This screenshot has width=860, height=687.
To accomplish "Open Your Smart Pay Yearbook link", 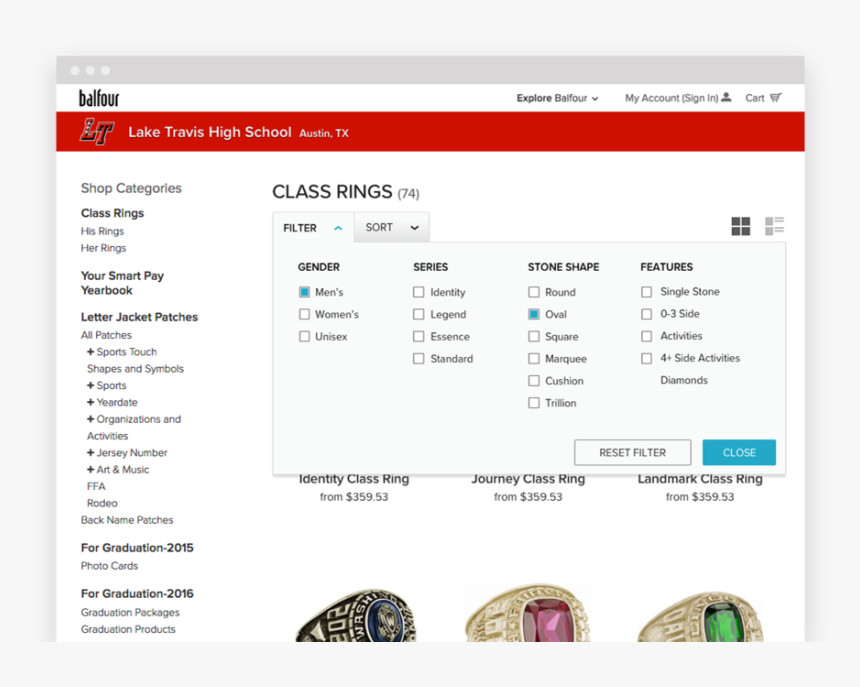I will point(122,283).
